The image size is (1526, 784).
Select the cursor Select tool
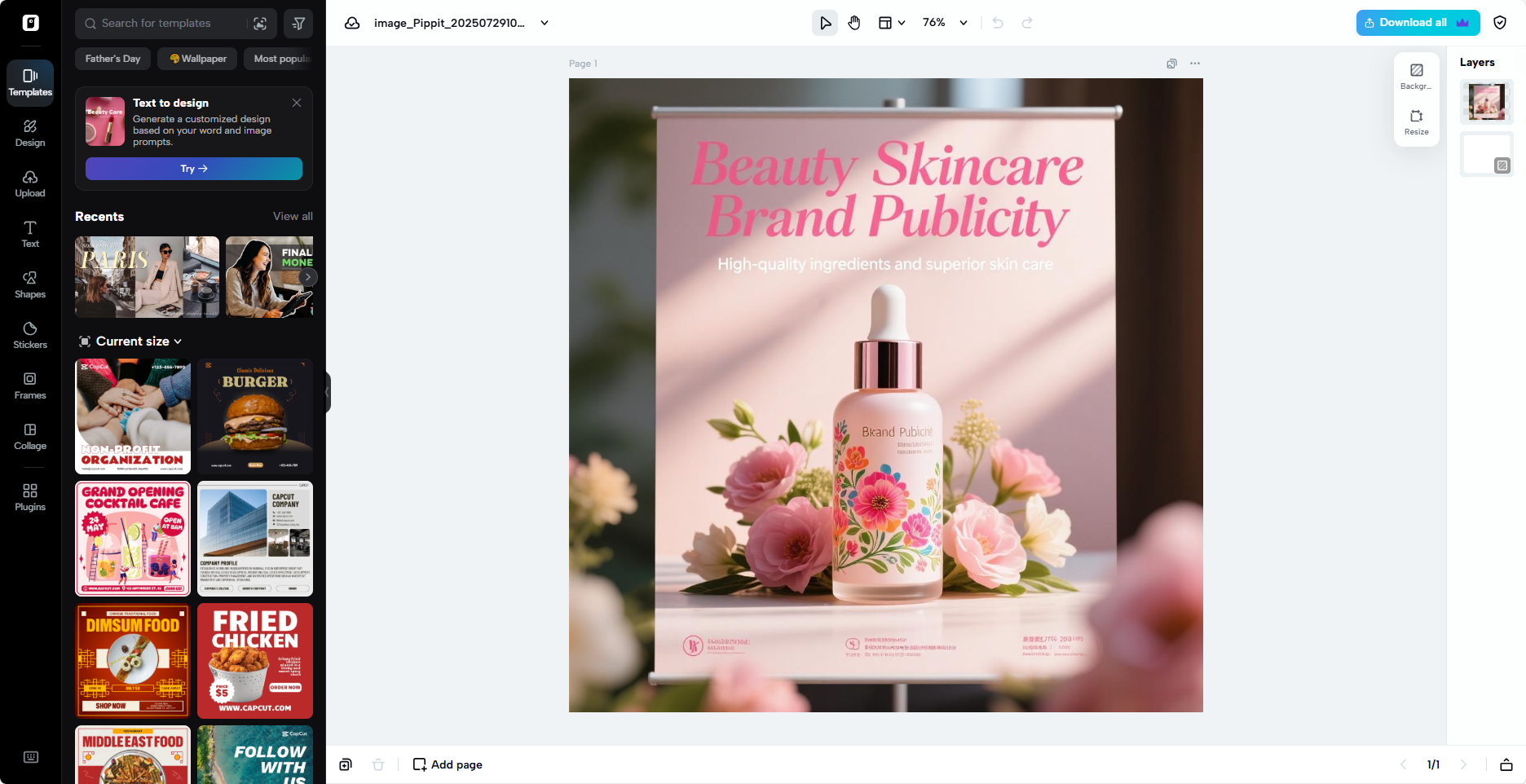click(824, 23)
